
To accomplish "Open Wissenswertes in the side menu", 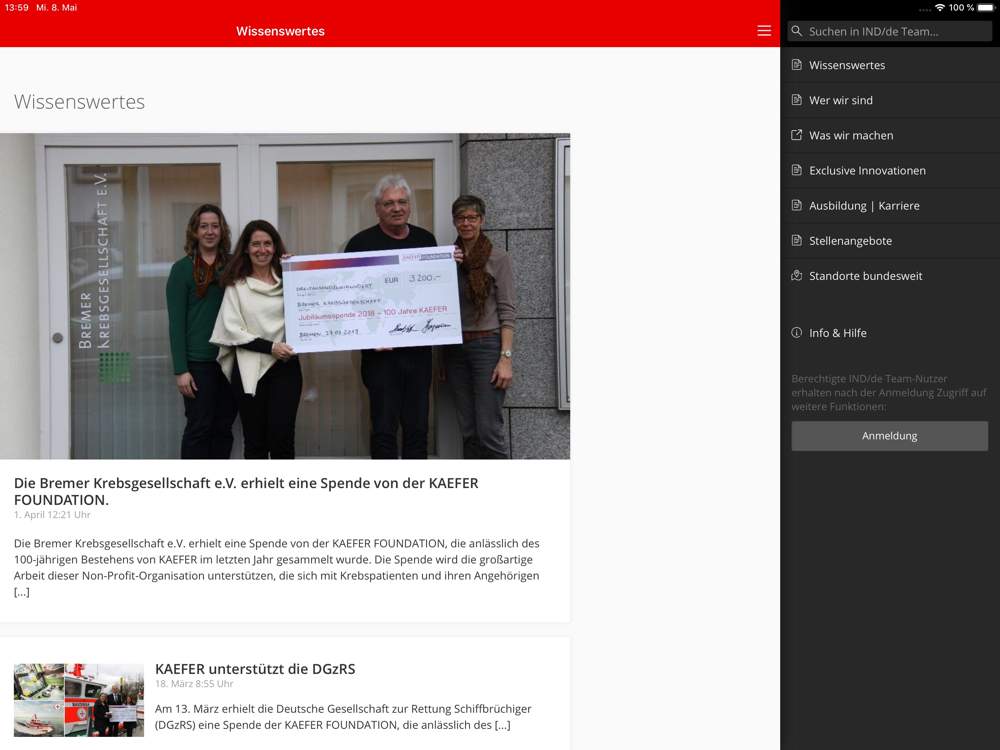I will pos(890,65).
